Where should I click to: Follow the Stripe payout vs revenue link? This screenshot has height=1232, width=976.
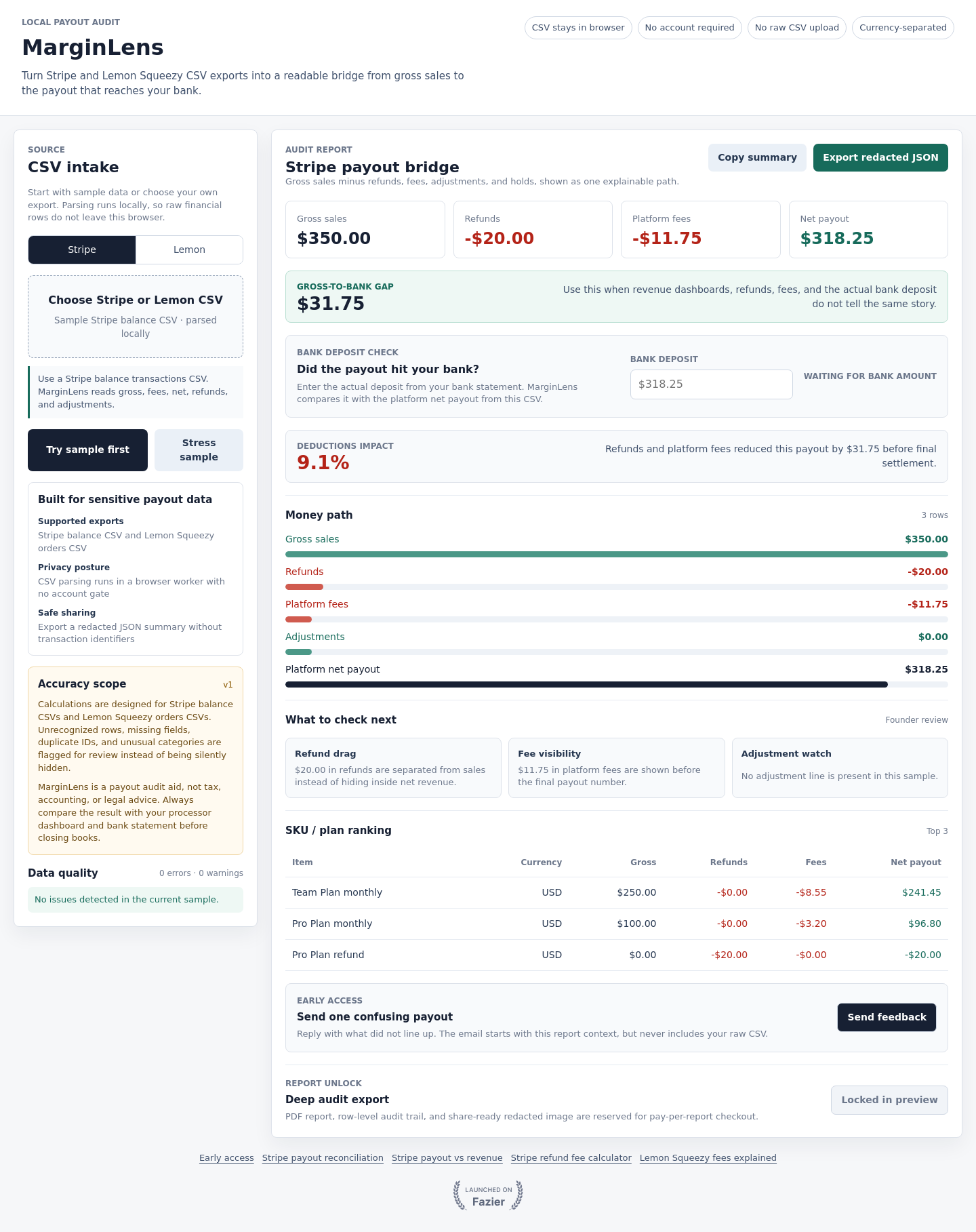point(447,1157)
